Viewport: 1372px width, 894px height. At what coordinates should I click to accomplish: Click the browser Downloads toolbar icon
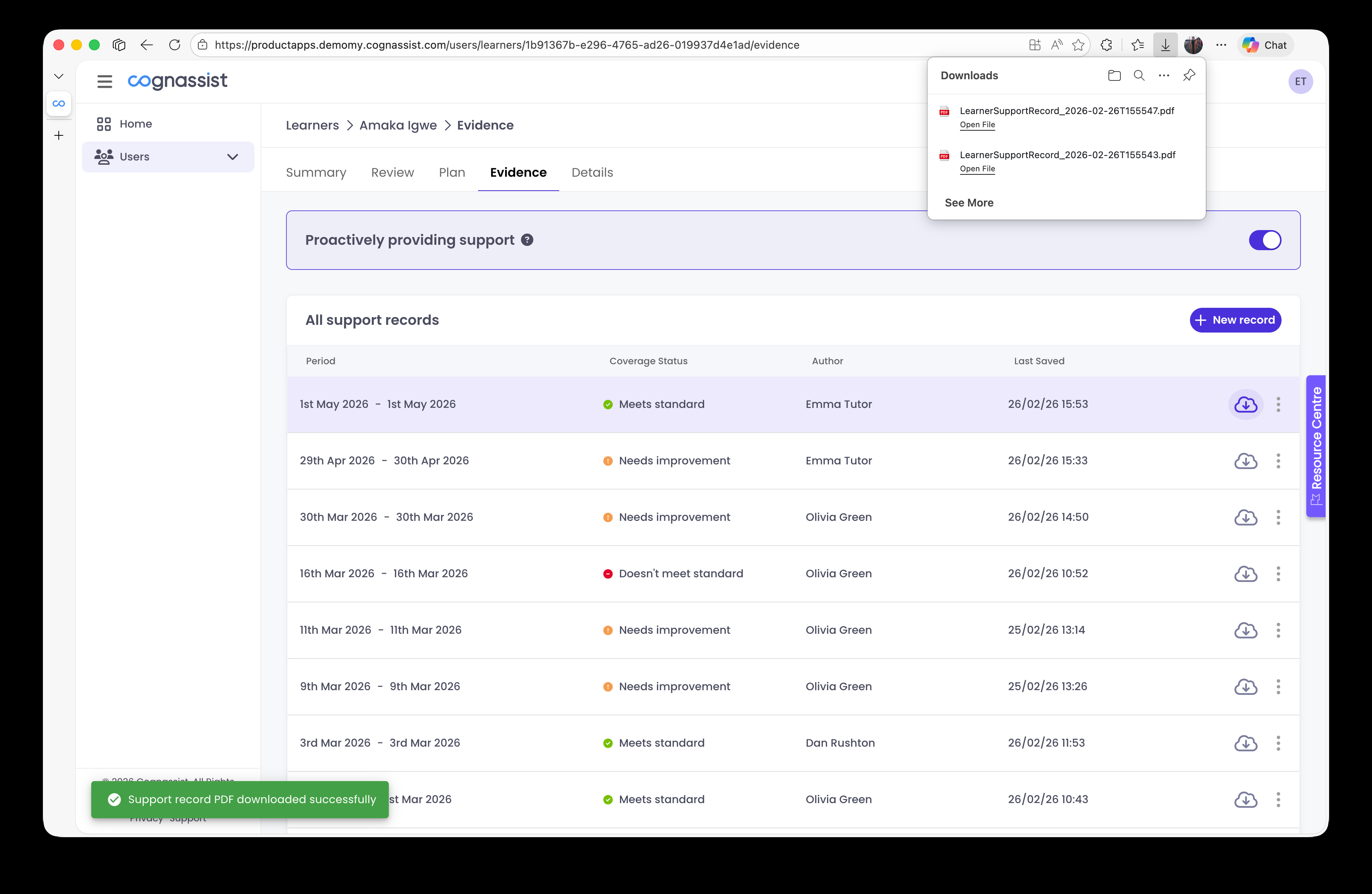click(1165, 44)
